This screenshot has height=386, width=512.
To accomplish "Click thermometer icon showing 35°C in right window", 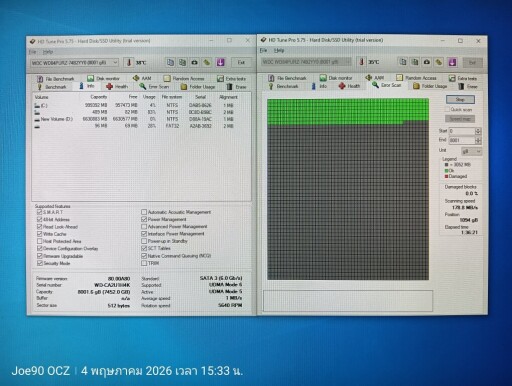I will click(361, 62).
